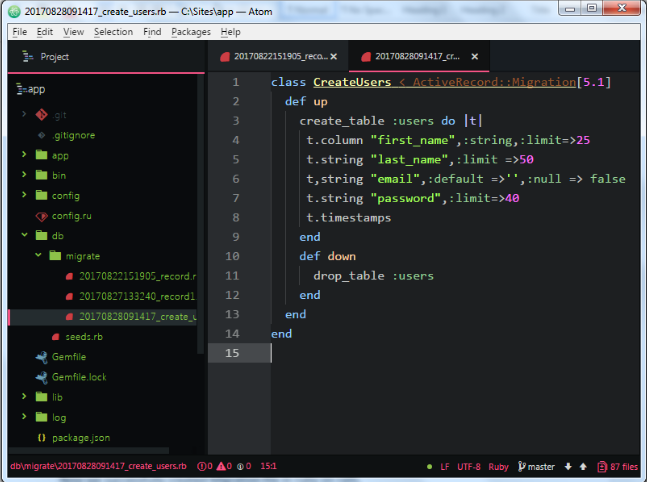Expand the lib folder
This screenshot has width=647, height=482.
(x=24, y=397)
